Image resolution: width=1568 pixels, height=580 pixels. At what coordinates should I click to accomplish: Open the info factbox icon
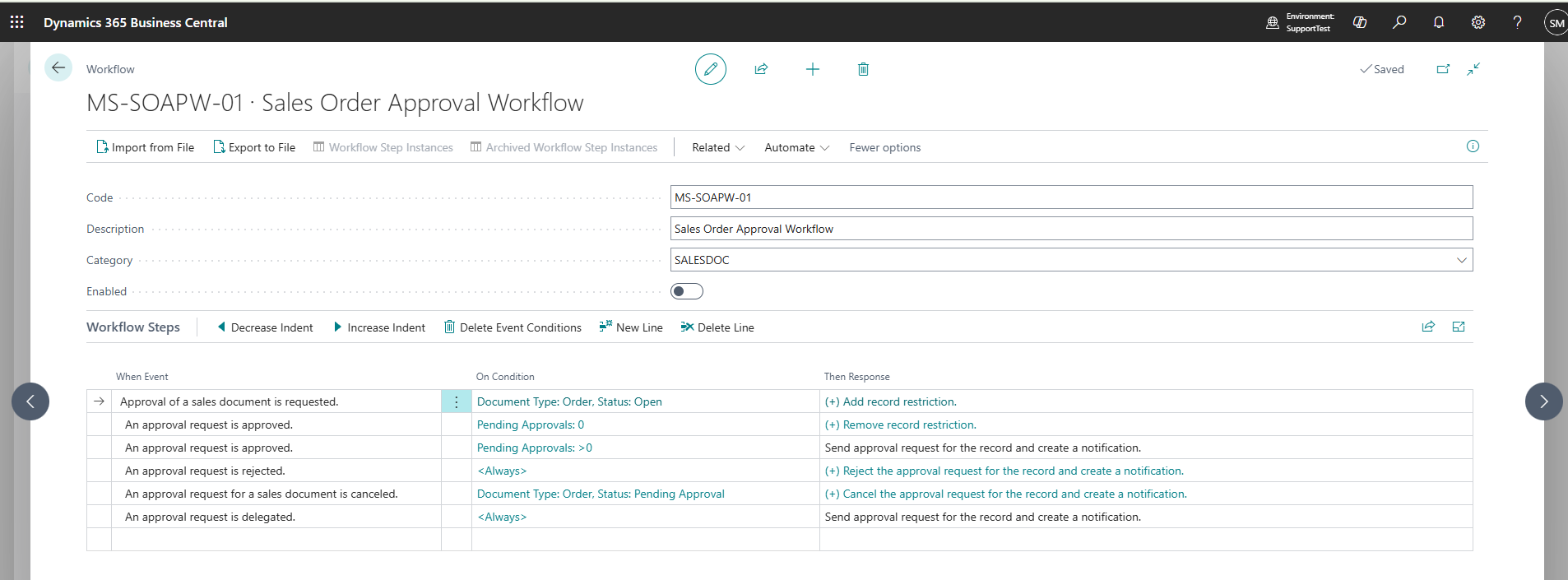(x=1473, y=146)
